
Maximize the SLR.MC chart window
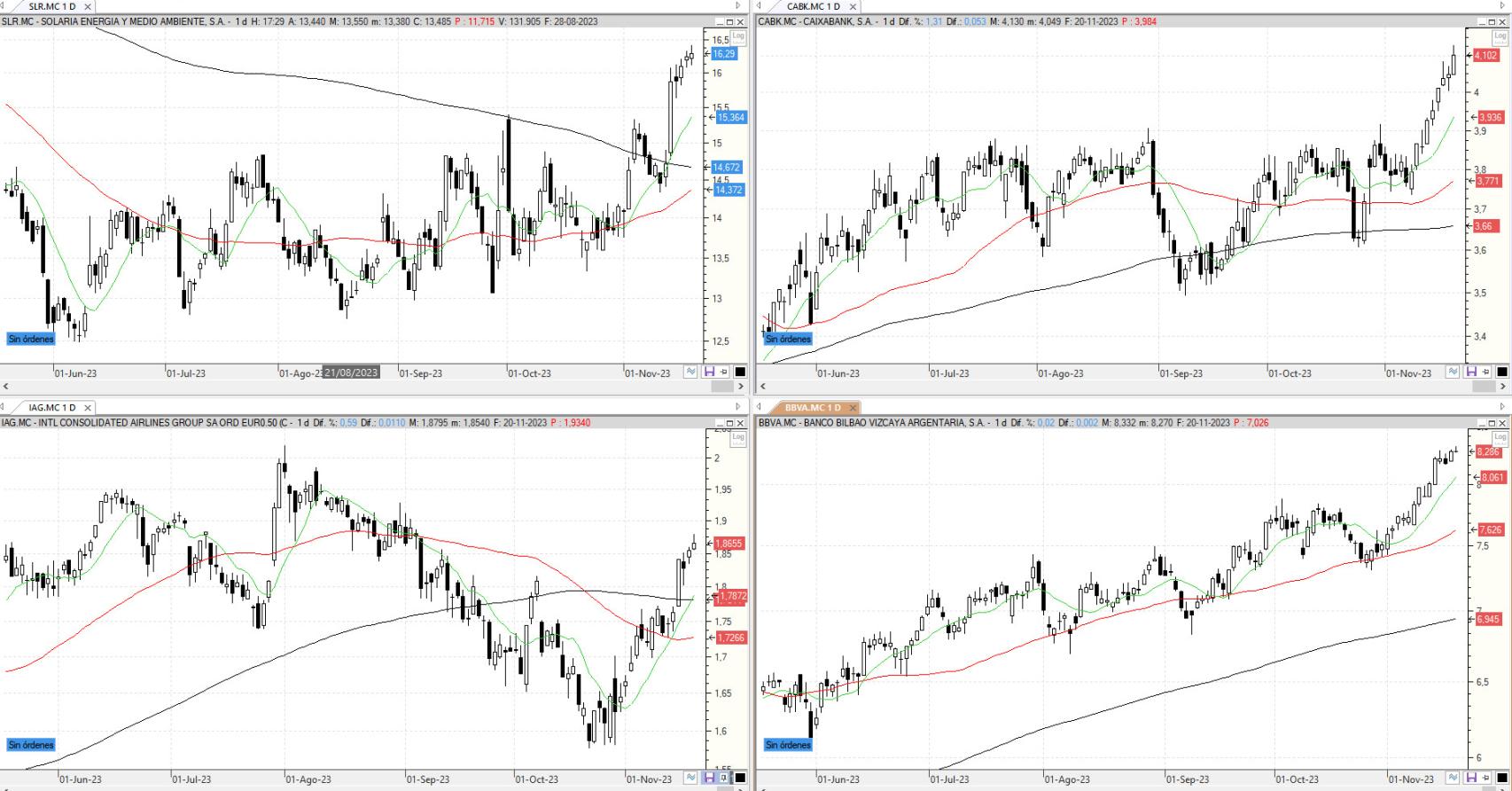tap(729, 22)
